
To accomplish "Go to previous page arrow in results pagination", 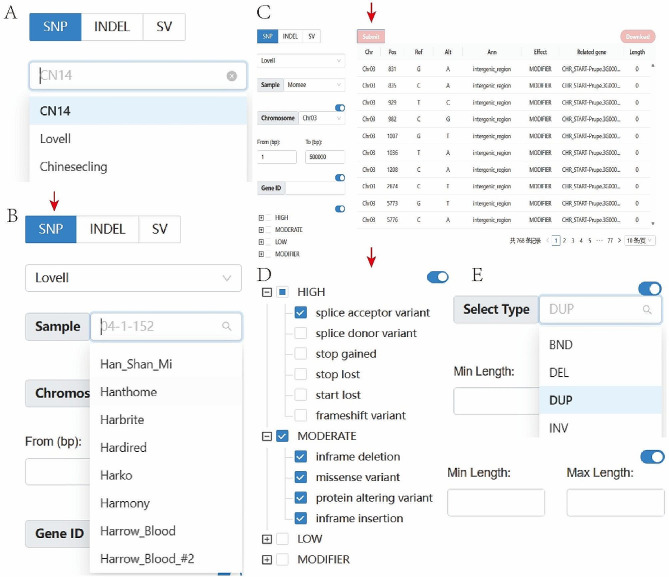I will pyautogui.click(x=548, y=241).
